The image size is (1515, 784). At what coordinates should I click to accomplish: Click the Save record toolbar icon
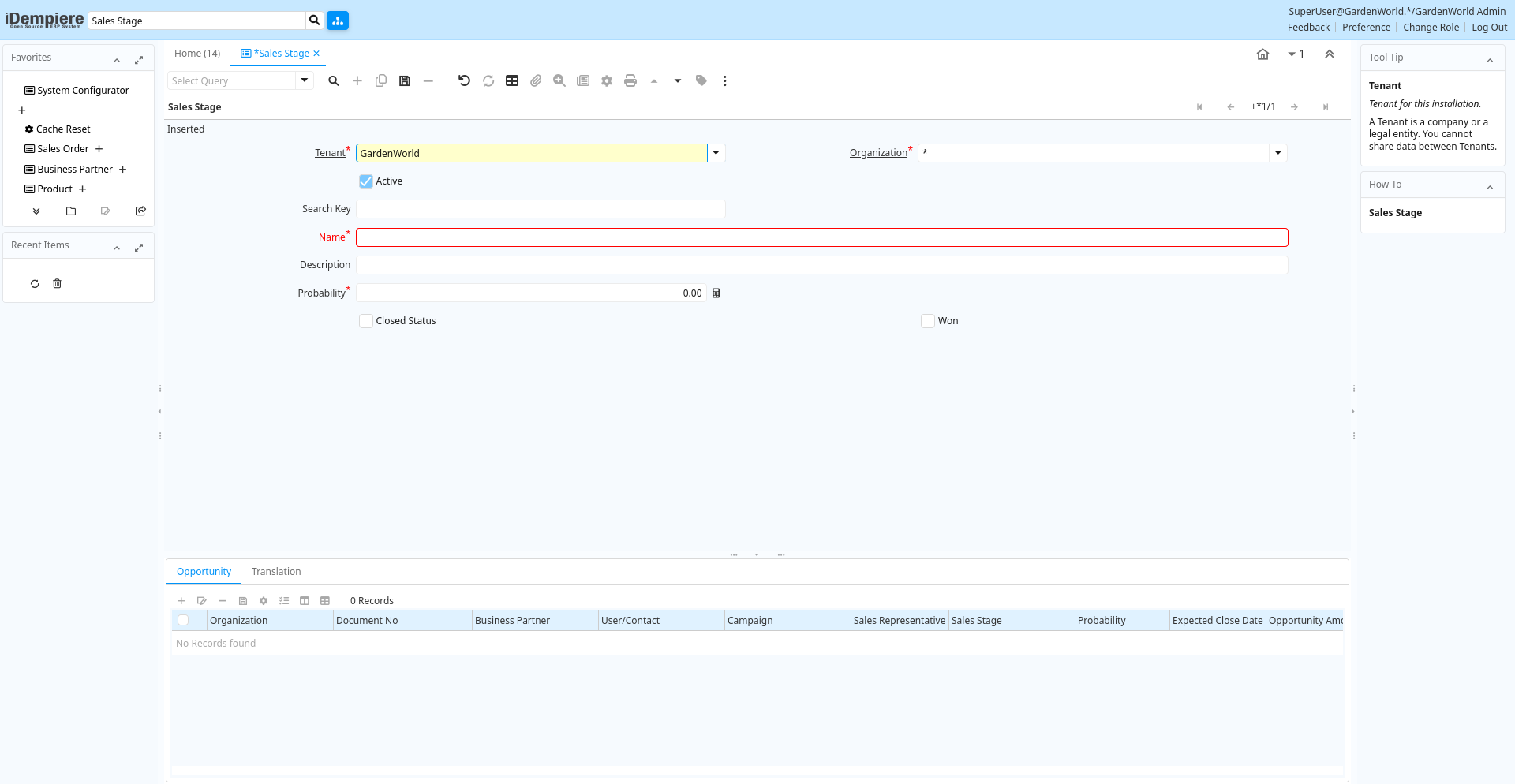405,80
